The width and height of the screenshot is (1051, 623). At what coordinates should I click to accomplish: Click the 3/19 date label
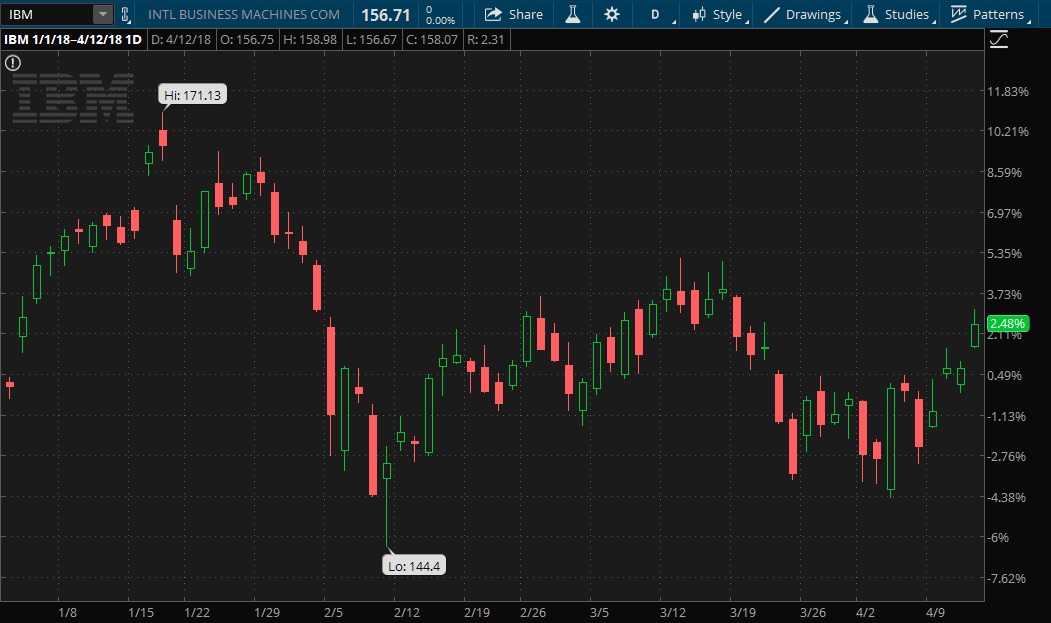point(743,612)
